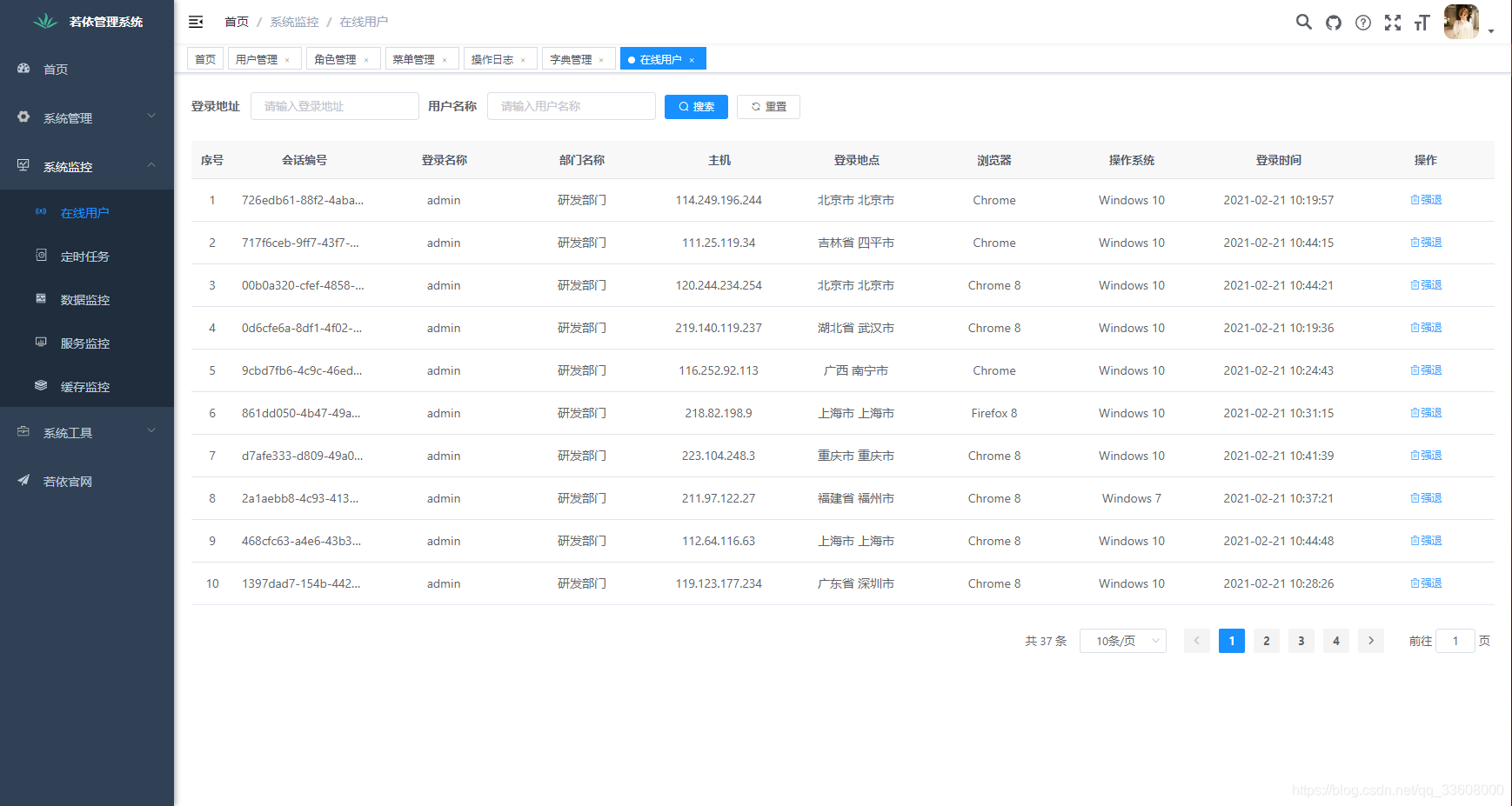Click the gear icon beside 系统管理
This screenshot has width=1512, height=806.
23,117
